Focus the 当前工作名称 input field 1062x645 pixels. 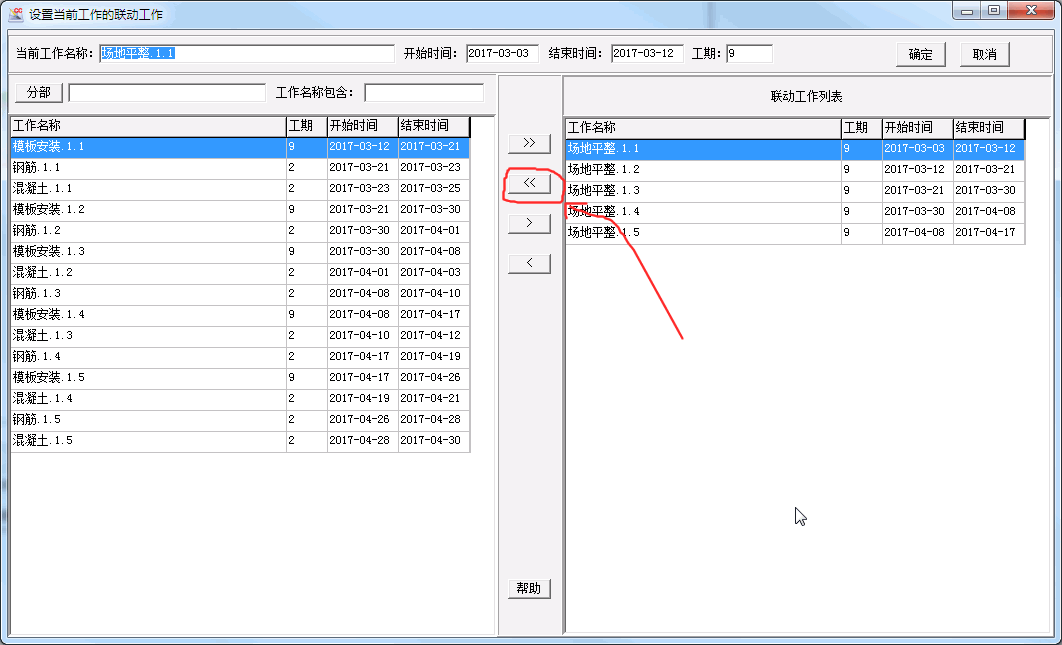pyautogui.click(x=247, y=54)
